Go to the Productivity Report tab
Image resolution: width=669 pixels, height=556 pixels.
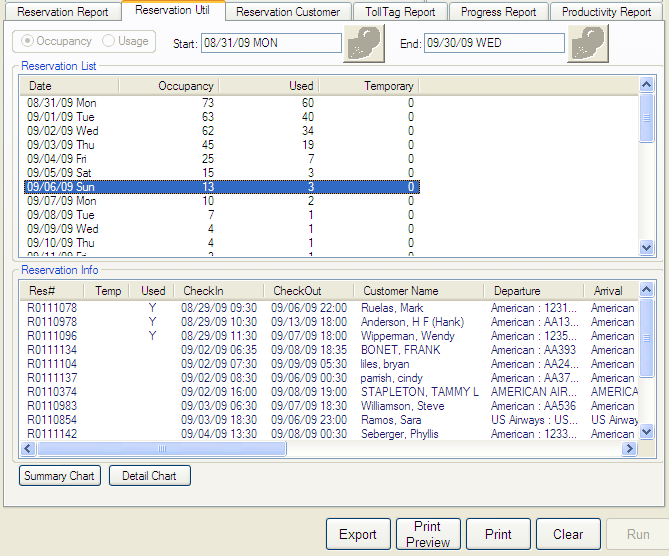pos(606,12)
